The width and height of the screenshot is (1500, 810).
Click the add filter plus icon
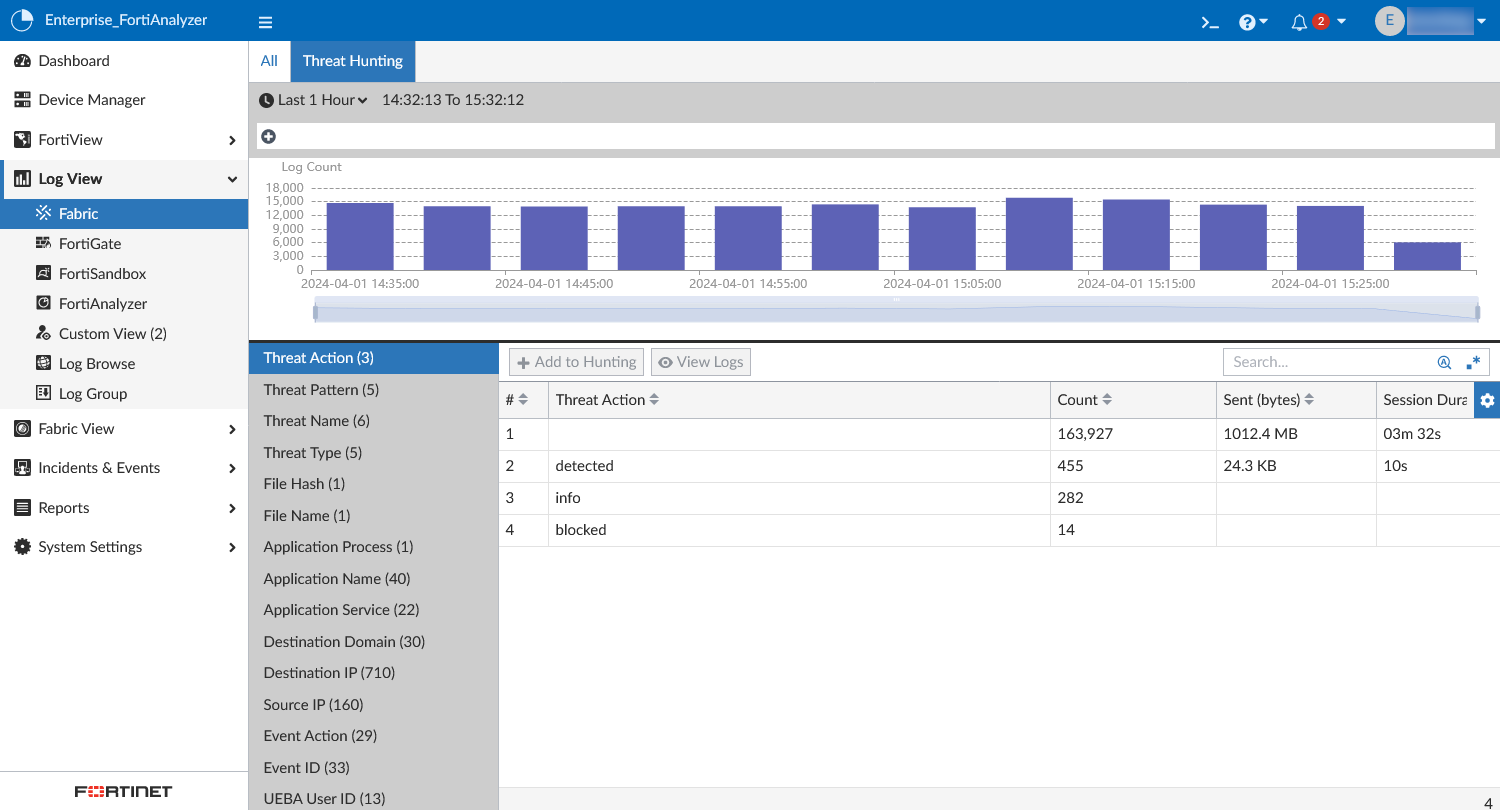(x=268, y=136)
